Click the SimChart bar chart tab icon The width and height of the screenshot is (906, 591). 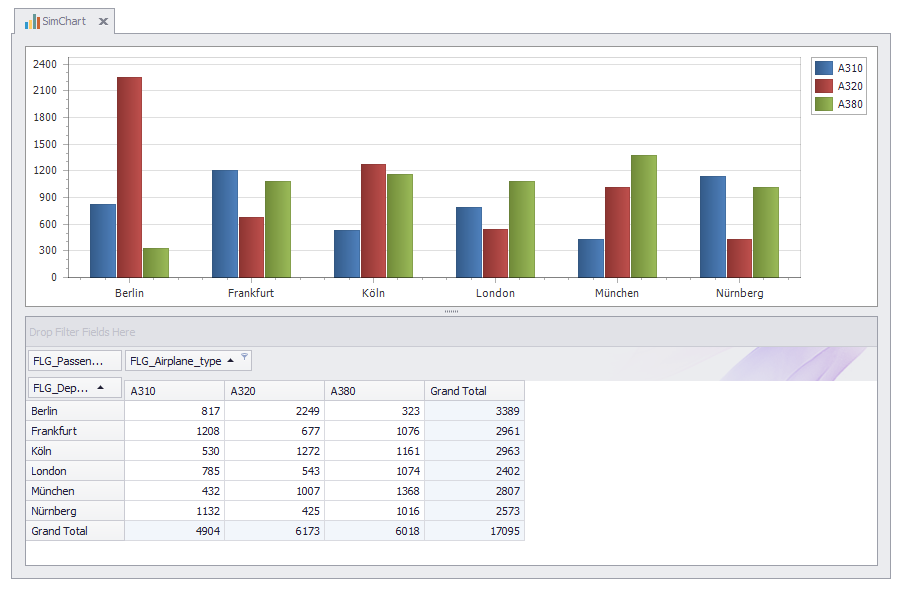32,21
